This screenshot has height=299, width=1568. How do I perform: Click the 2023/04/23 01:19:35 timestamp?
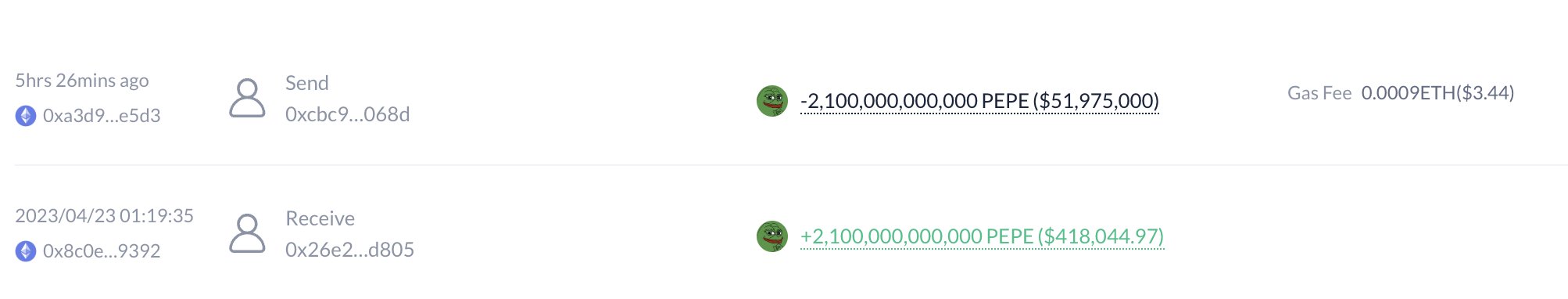(x=105, y=216)
